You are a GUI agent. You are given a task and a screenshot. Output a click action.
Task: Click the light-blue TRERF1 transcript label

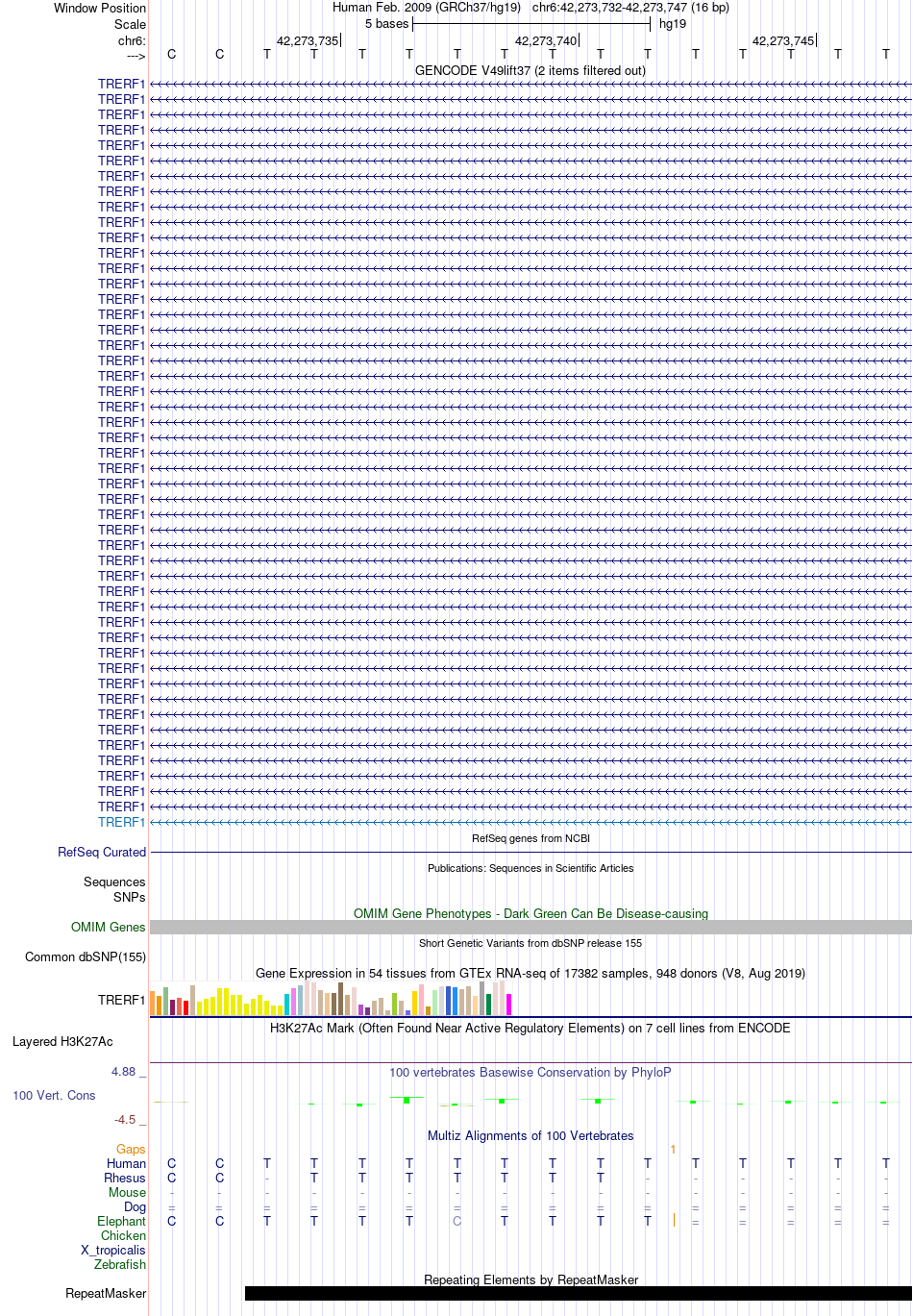121,822
